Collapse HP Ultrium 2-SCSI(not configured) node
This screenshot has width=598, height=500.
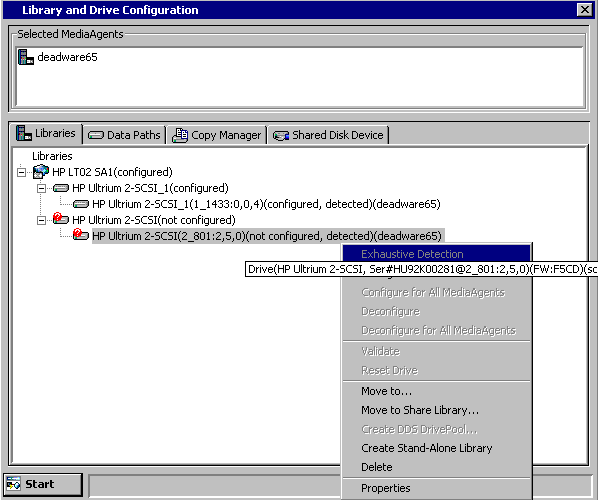coord(42,220)
